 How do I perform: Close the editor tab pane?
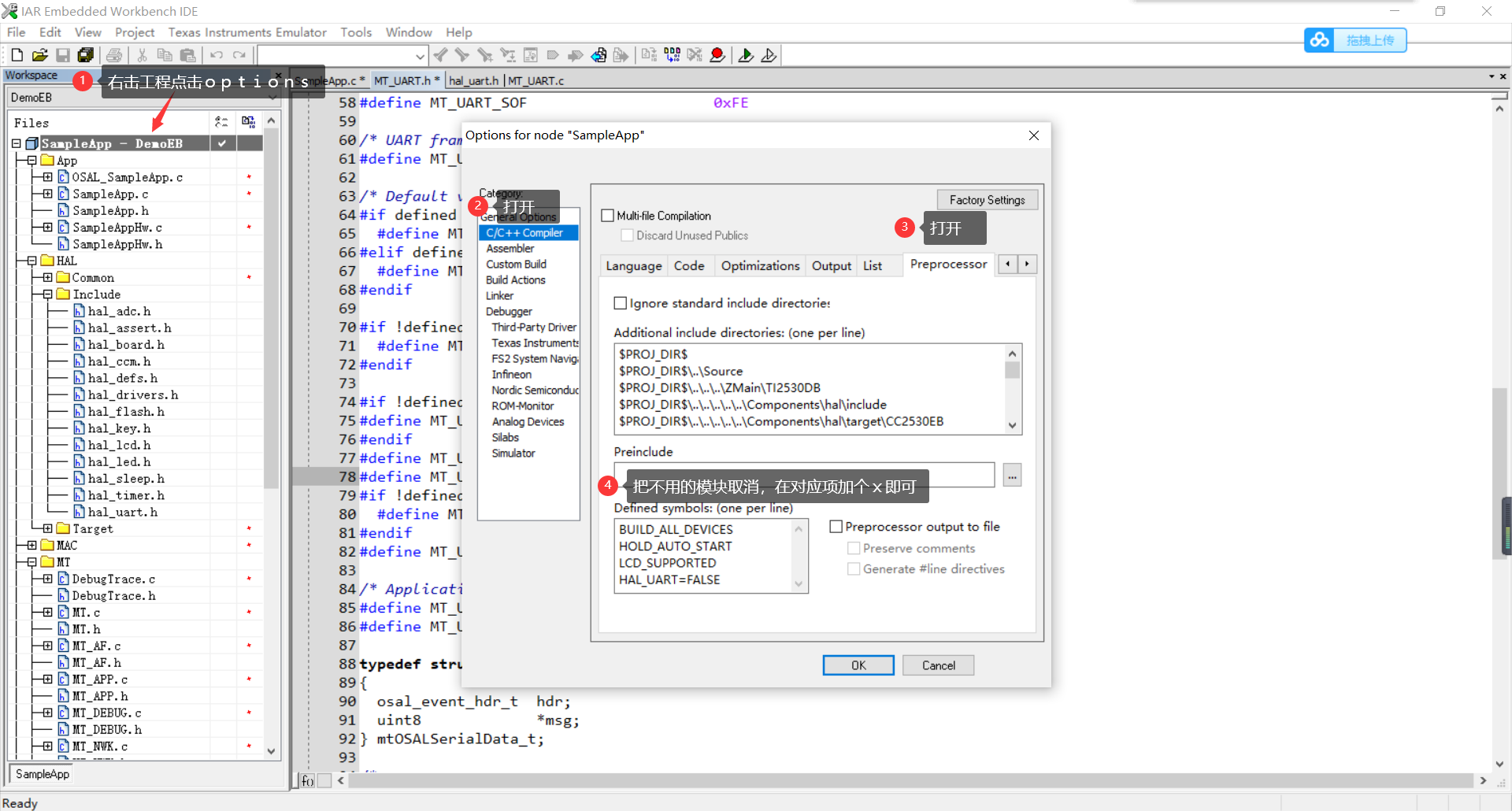pyautogui.click(x=1503, y=76)
